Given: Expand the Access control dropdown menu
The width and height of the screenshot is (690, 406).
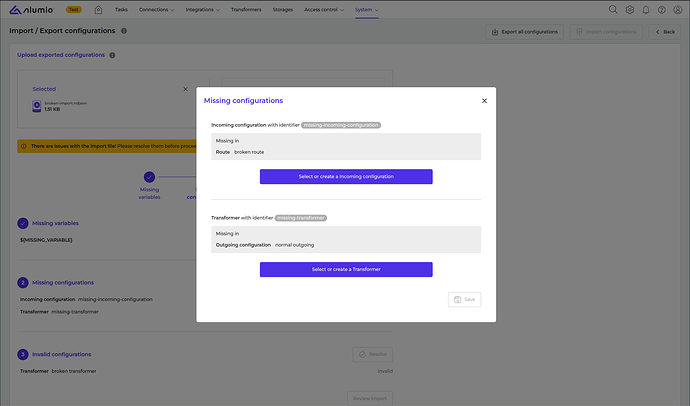Looking at the screenshot, I should (325, 9).
